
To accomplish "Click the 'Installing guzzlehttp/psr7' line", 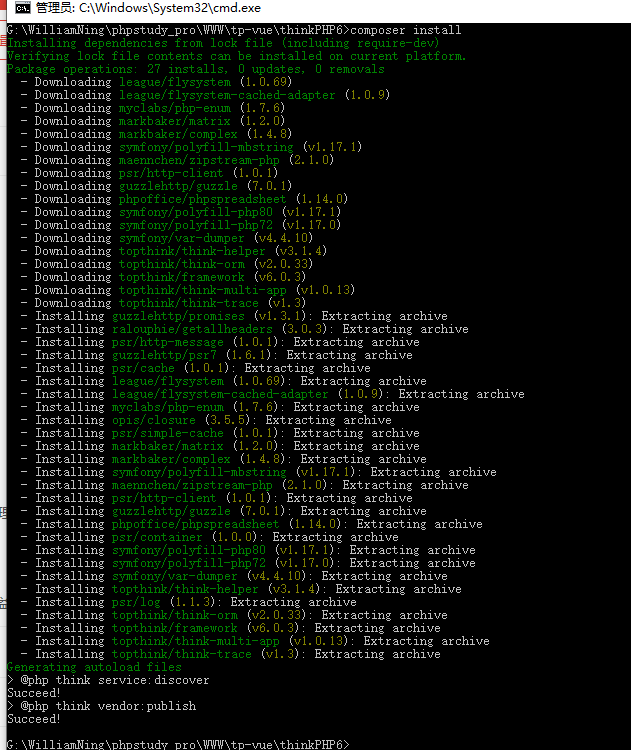I will click(216, 354).
